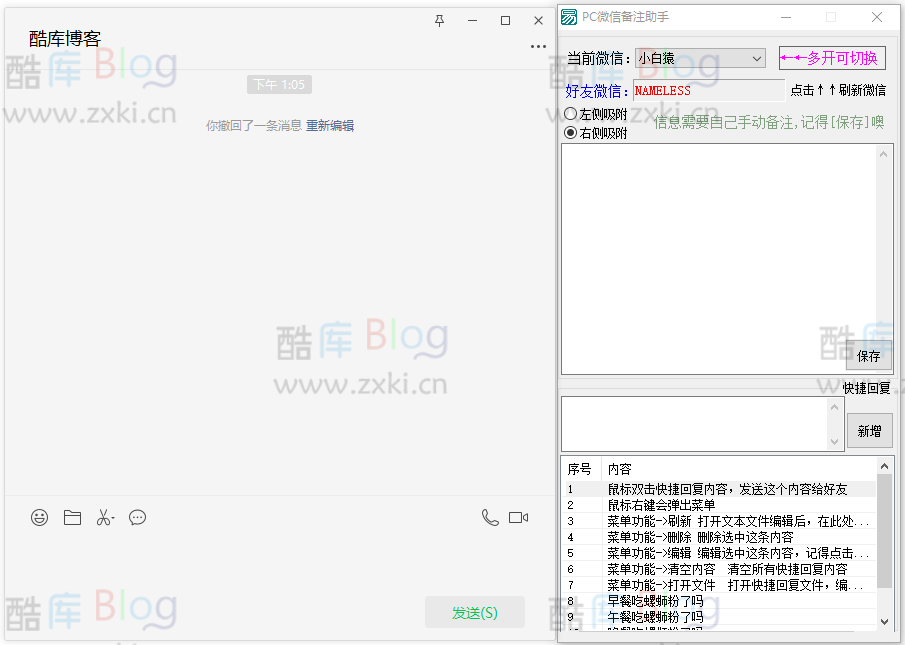Click 重新编辑 to re-edit recalled message
The height and width of the screenshot is (645, 905).
330,125
